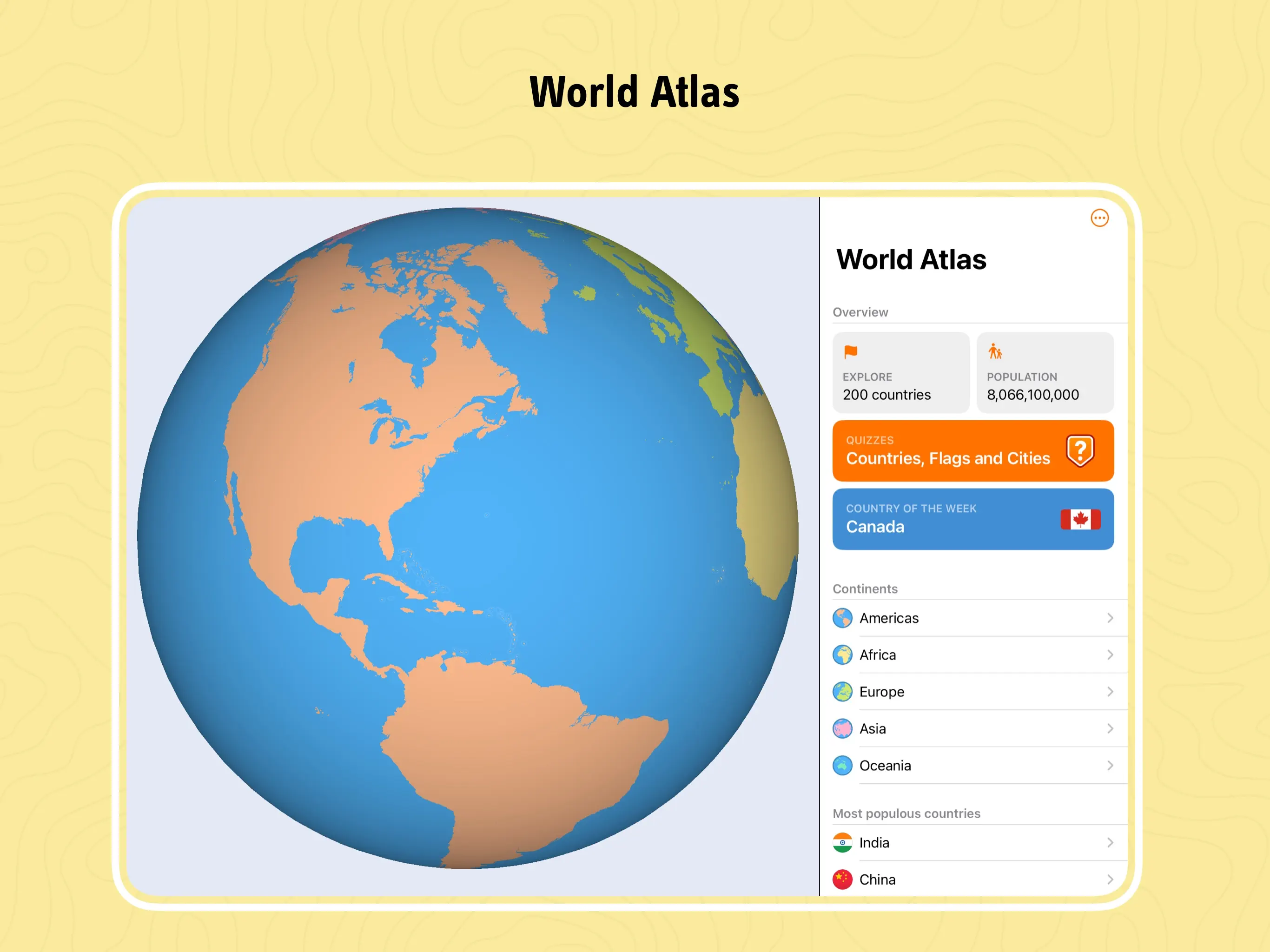Expand Asia row chevron
Image resolution: width=1270 pixels, height=952 pixels.
1109,728
